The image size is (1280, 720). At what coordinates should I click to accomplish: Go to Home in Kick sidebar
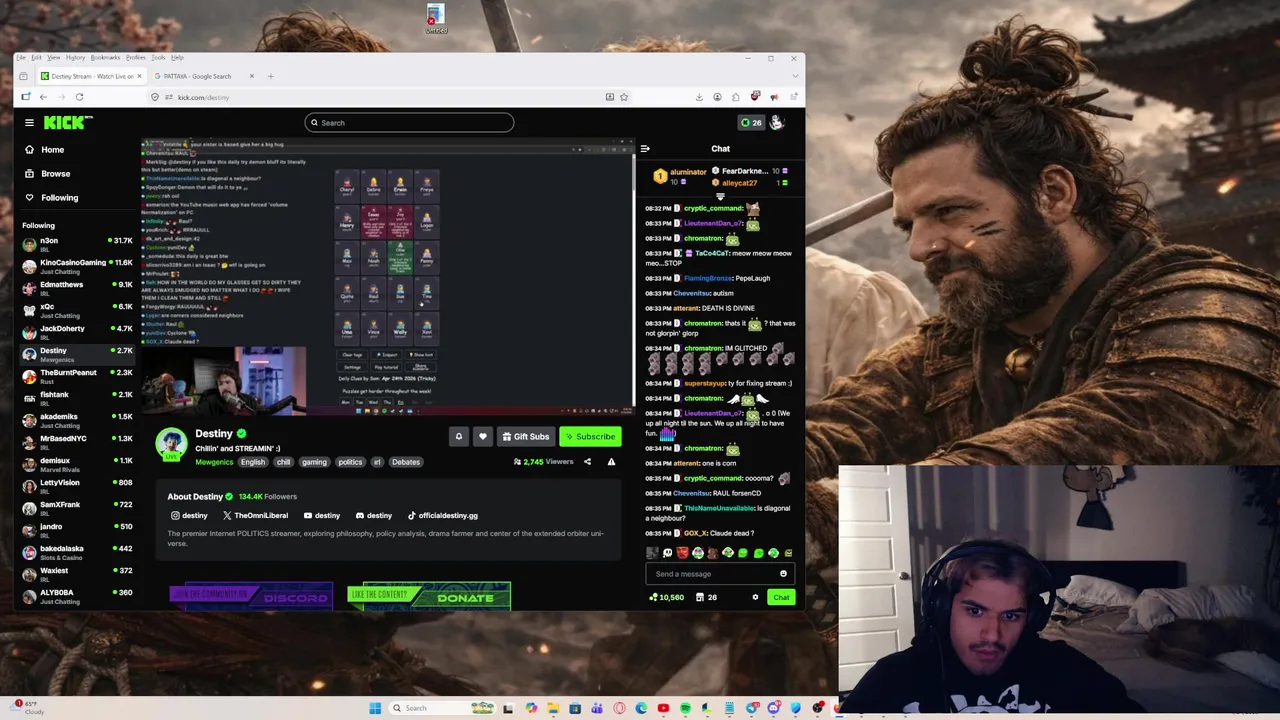(52, 150)
